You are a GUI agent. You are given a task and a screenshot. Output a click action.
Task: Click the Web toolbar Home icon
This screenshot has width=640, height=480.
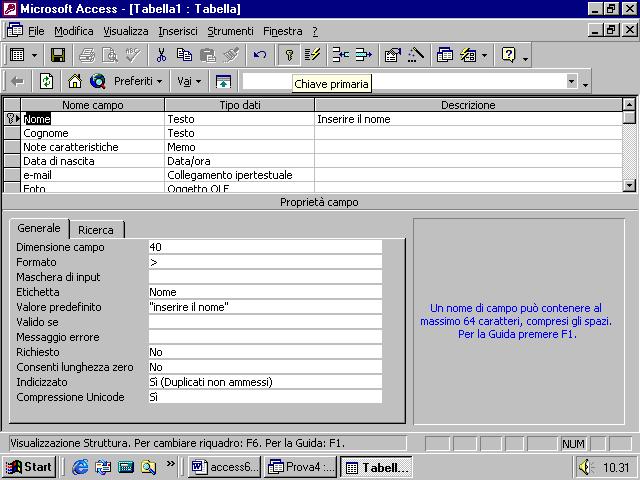pyautogui.click(x=75, y=81)
